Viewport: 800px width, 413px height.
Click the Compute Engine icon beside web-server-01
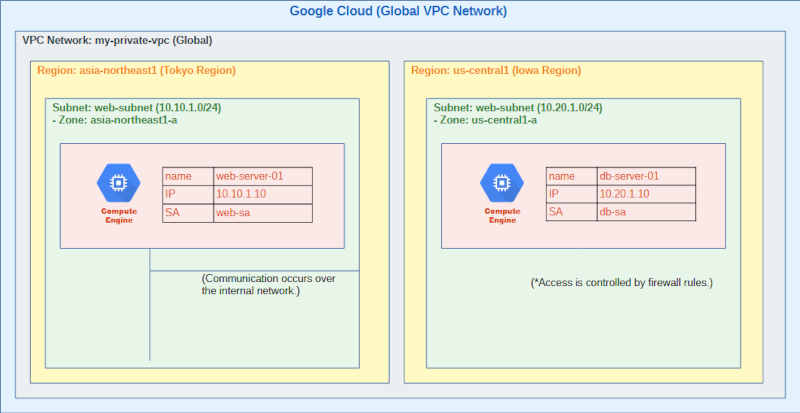coord(119,183)
